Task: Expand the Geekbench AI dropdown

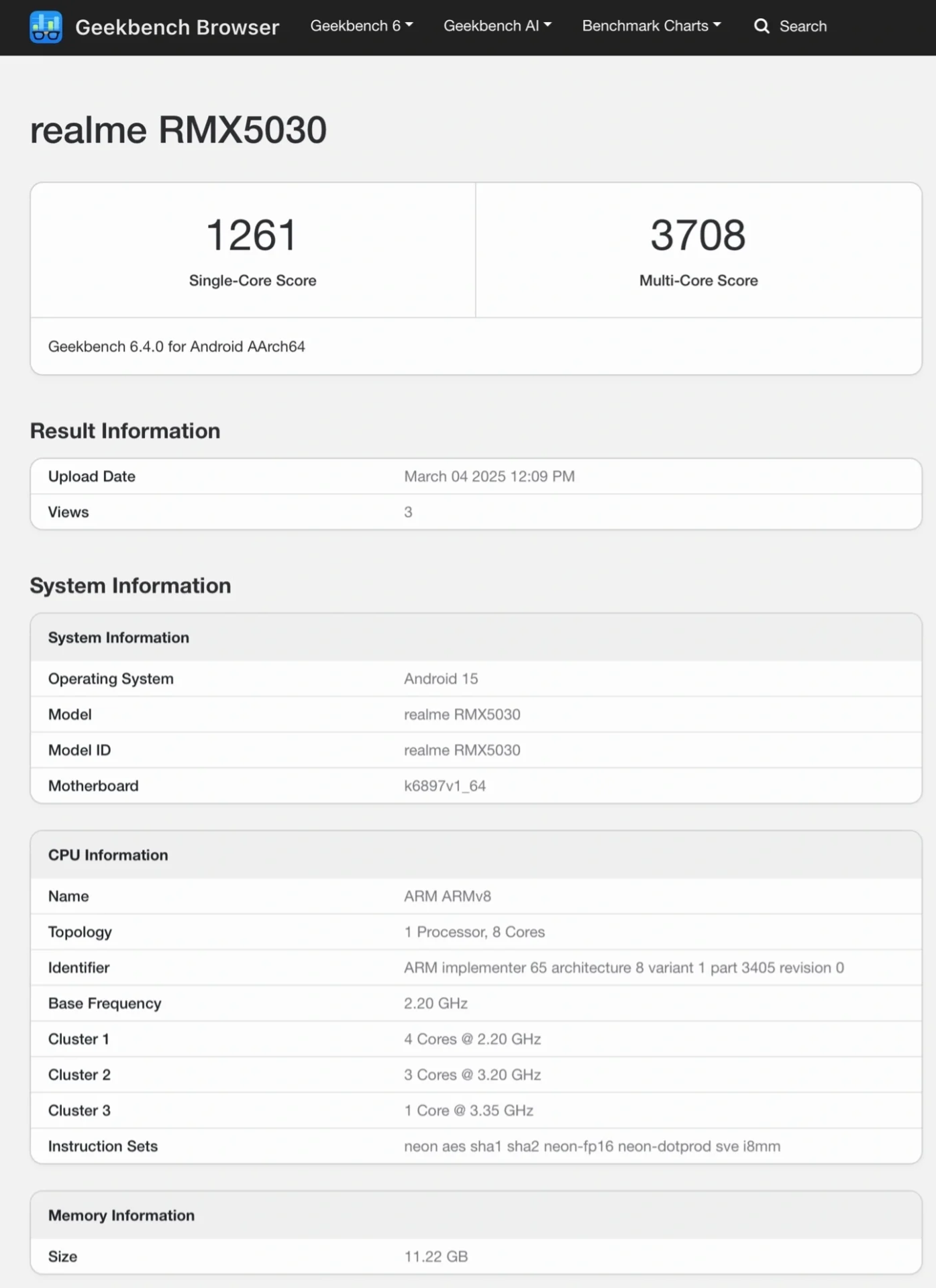Action: coord(497,26)
